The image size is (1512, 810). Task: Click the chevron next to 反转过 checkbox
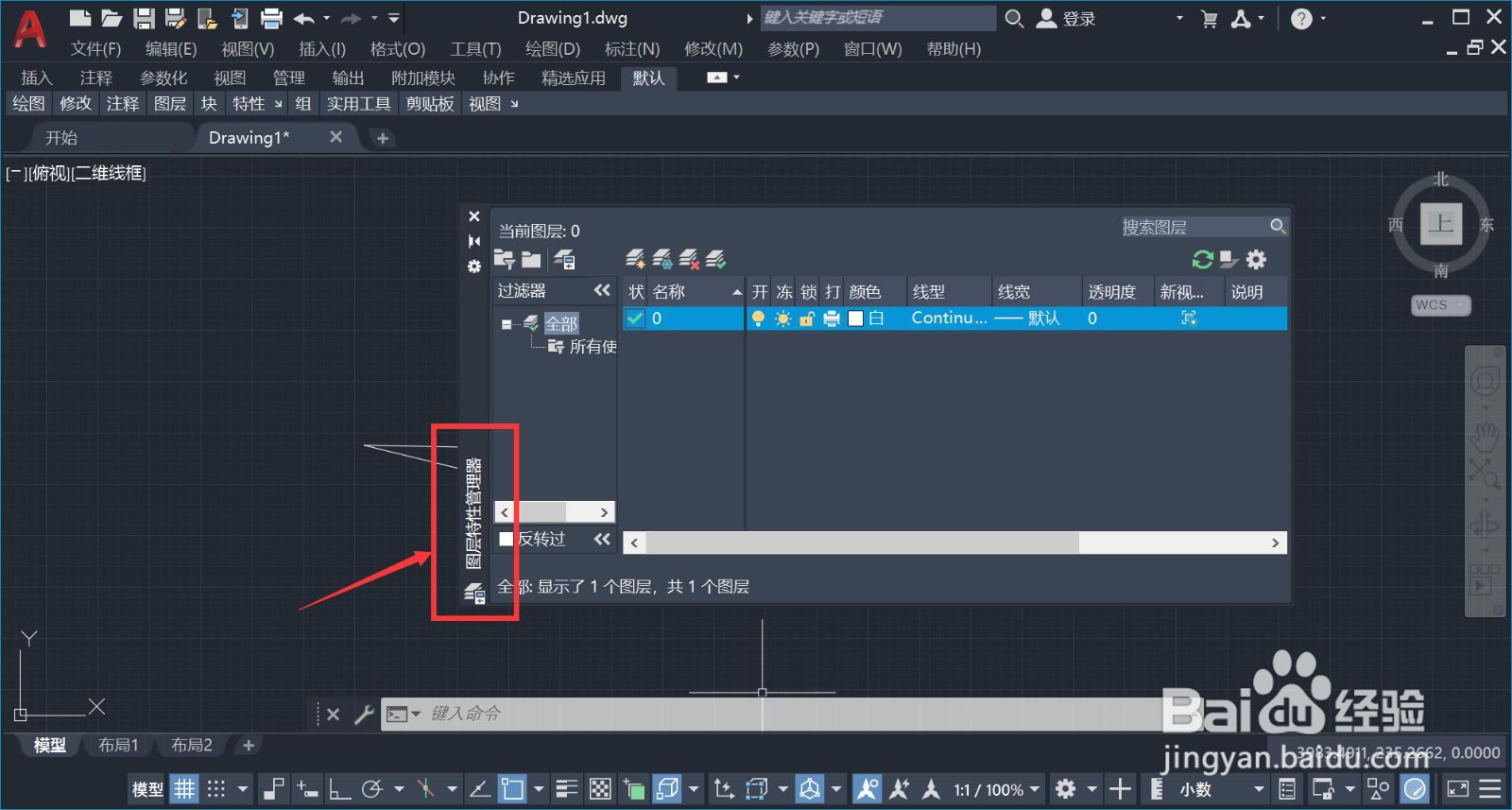coord(602,539)
